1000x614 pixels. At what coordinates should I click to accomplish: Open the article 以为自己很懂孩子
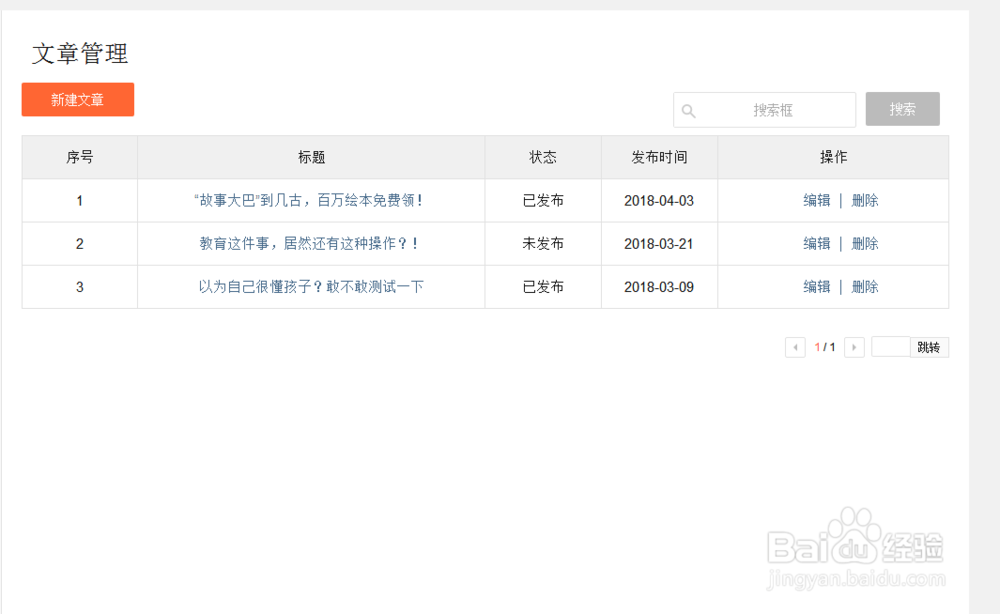pyautogui.click(x=311, y=286)
